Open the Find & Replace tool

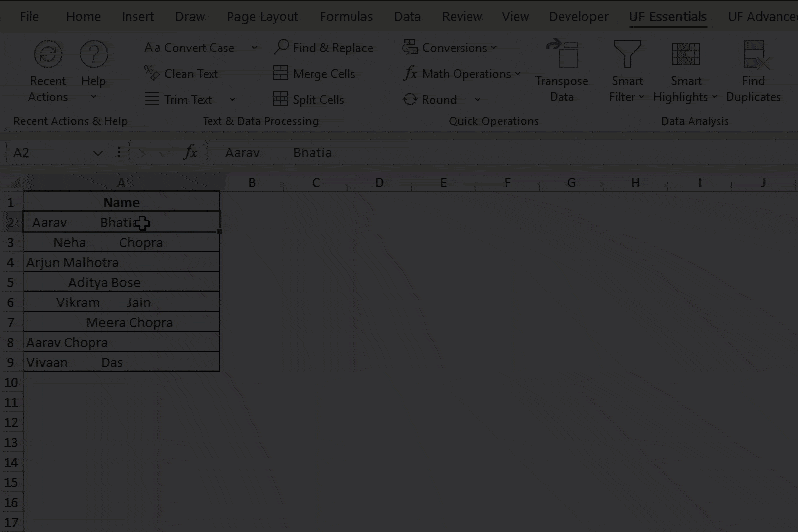pos(324,48)
